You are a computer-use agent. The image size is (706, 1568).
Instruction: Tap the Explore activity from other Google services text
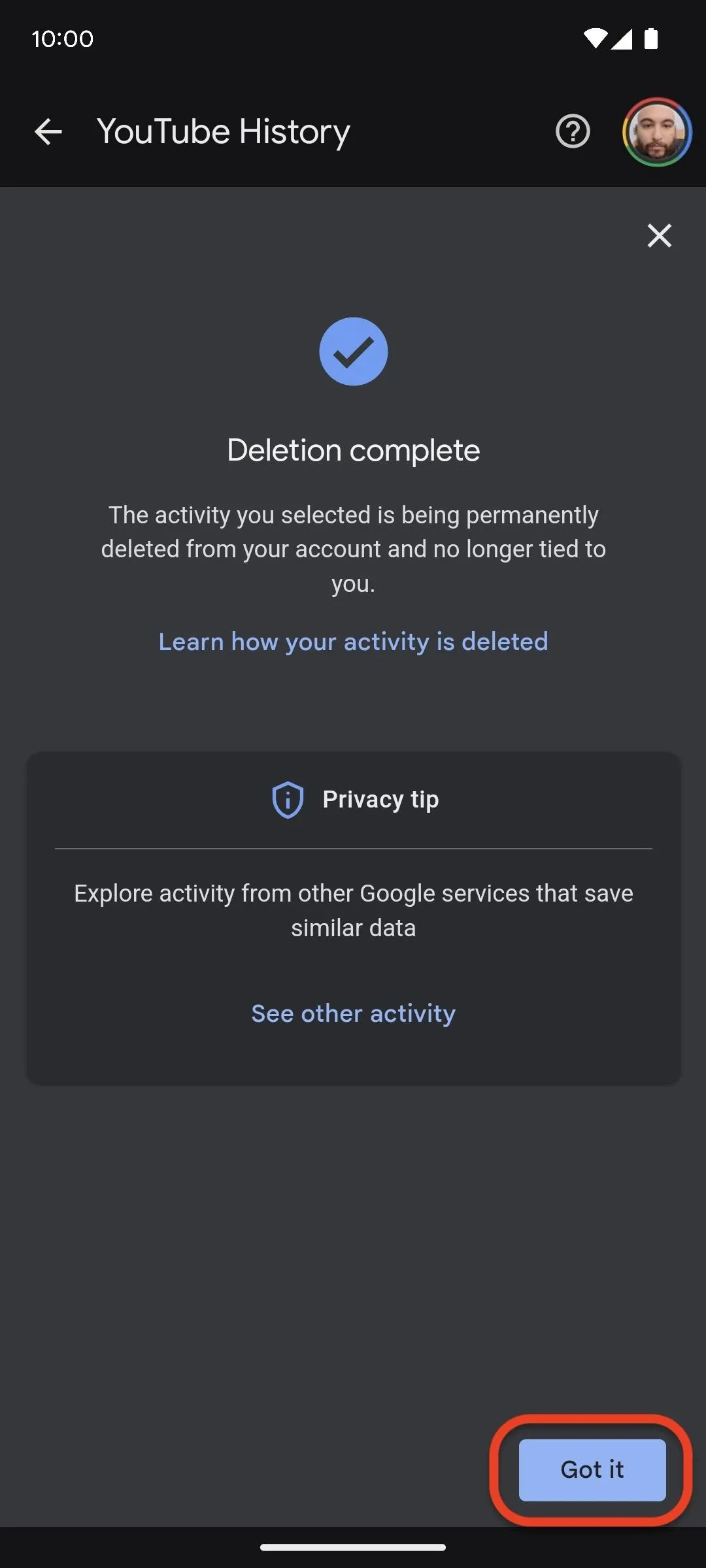coord(353,910)
